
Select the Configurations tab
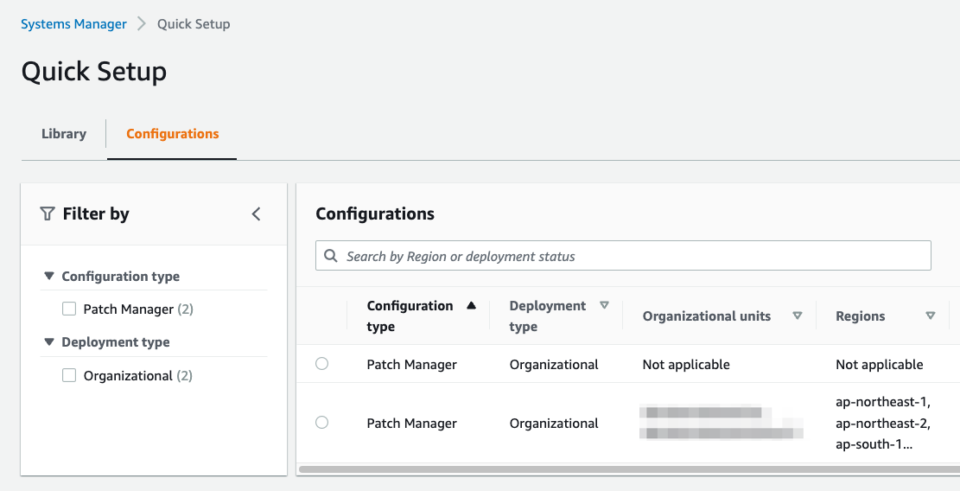pyautogui.click(x=172, y=133)
